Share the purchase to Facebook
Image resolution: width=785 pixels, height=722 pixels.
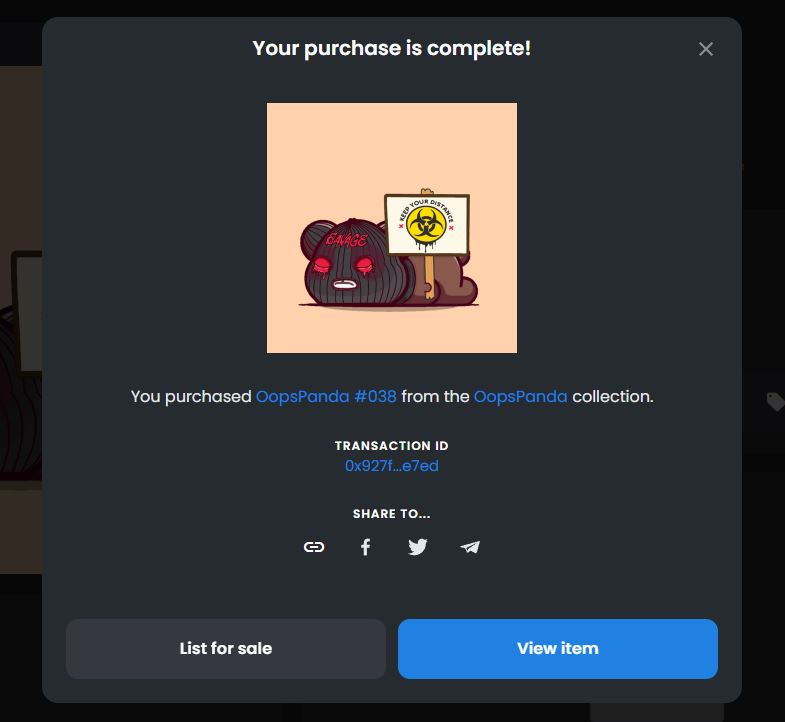366,547
